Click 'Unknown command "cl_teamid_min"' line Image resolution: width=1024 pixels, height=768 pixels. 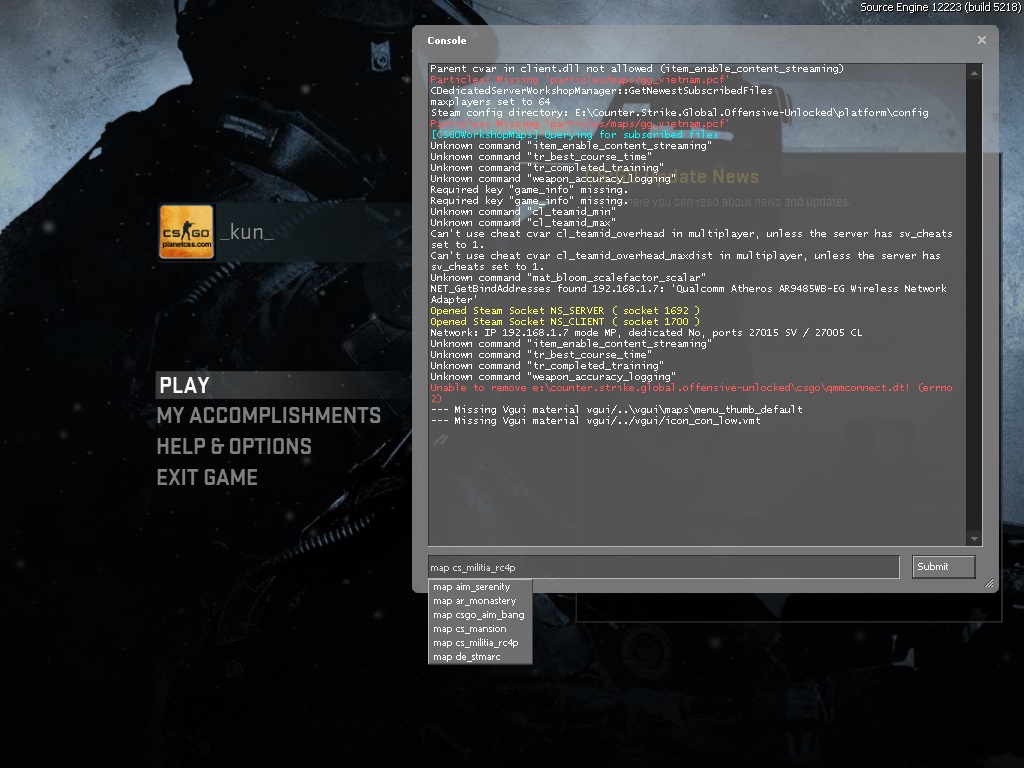[522, 212]
